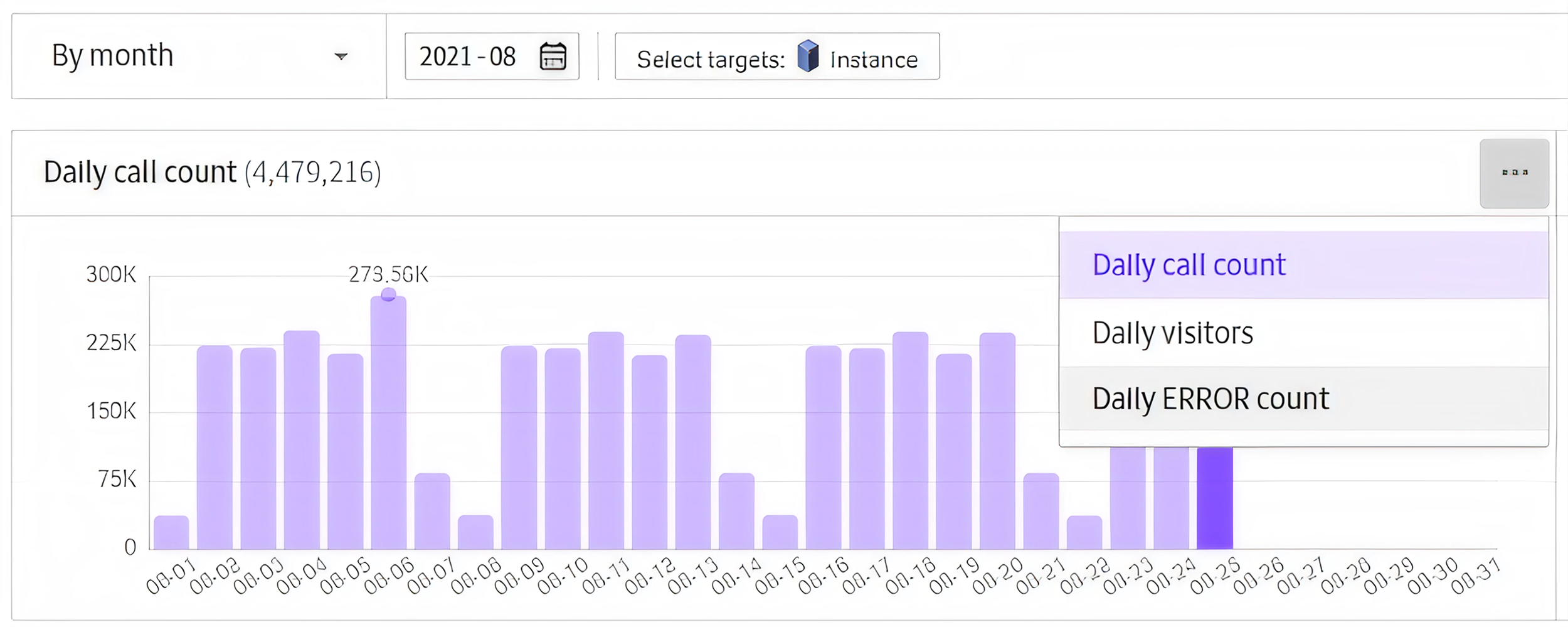This screenshot has width=1568, height=627.
Task: Select Daily call count menu option
Action: click(x=1303, y=265)
